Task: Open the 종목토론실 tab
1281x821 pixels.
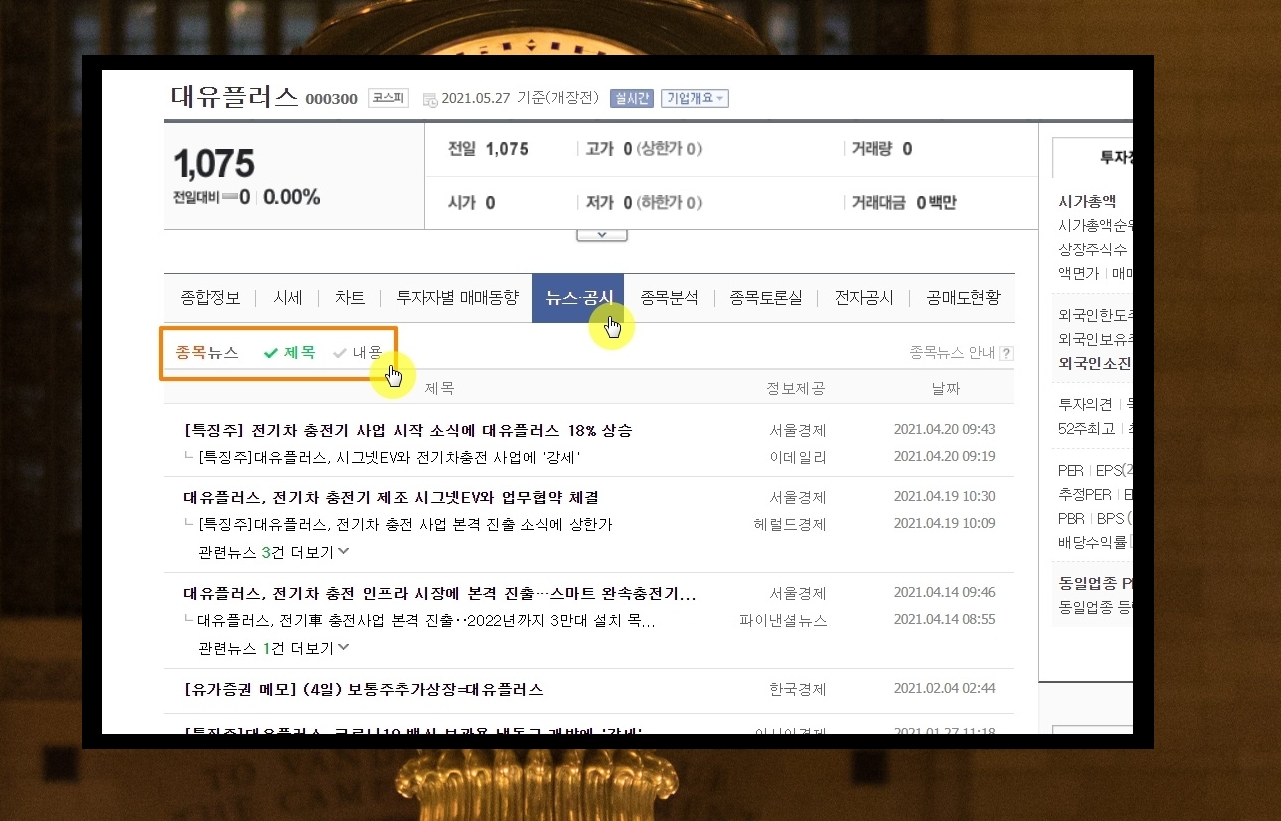Action: click(x=766, y=298)
